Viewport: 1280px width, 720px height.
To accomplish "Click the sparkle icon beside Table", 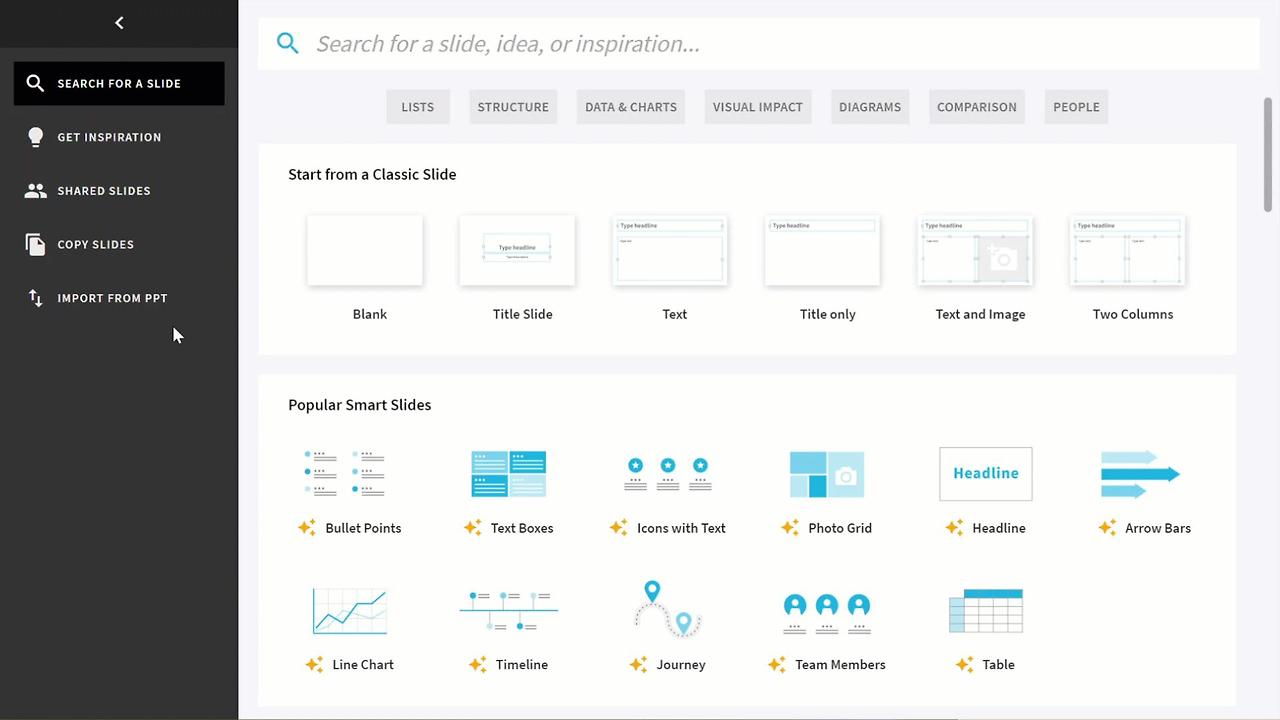I will click(964, 664).
